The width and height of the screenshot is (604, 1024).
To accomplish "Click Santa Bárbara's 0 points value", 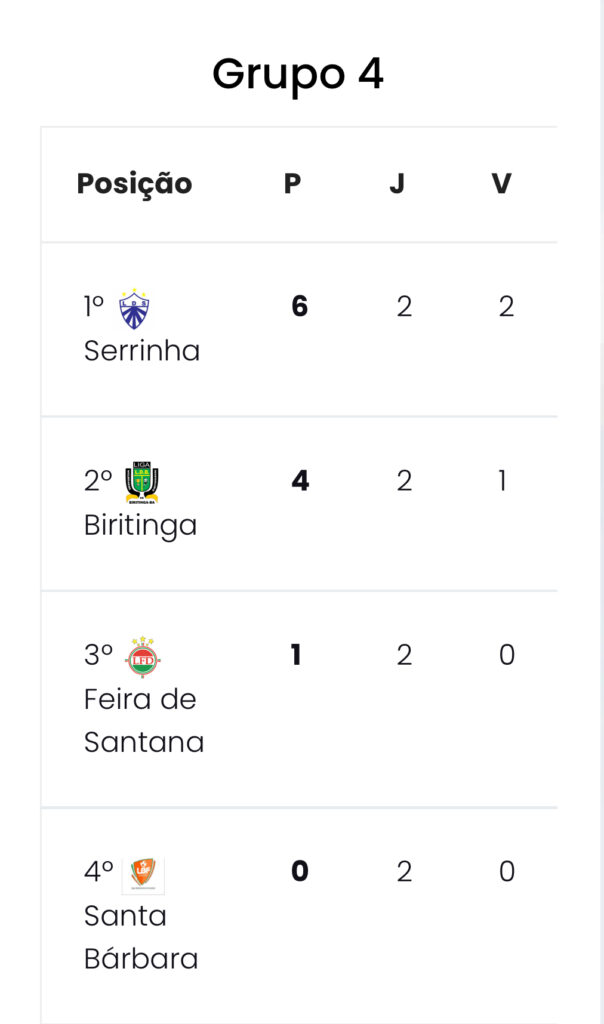I will (299, 872).
